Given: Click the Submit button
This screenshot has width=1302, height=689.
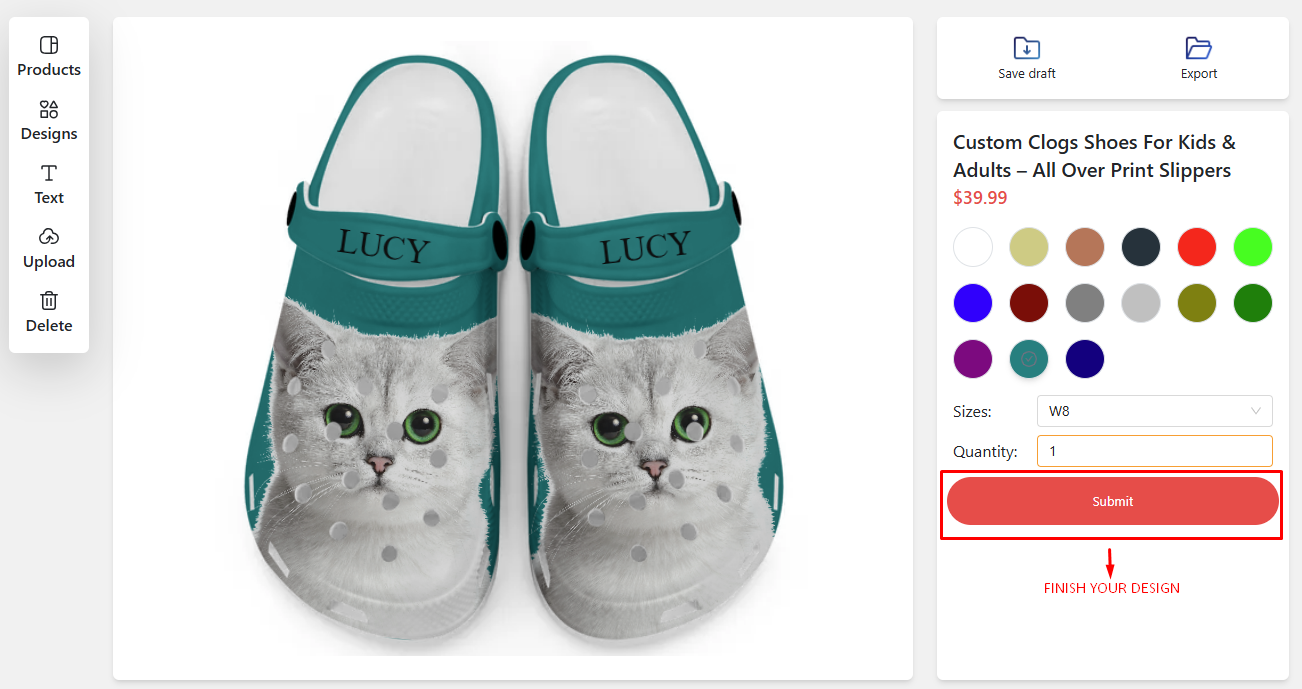Looking at the screenshot, I should coord(1112,501).
